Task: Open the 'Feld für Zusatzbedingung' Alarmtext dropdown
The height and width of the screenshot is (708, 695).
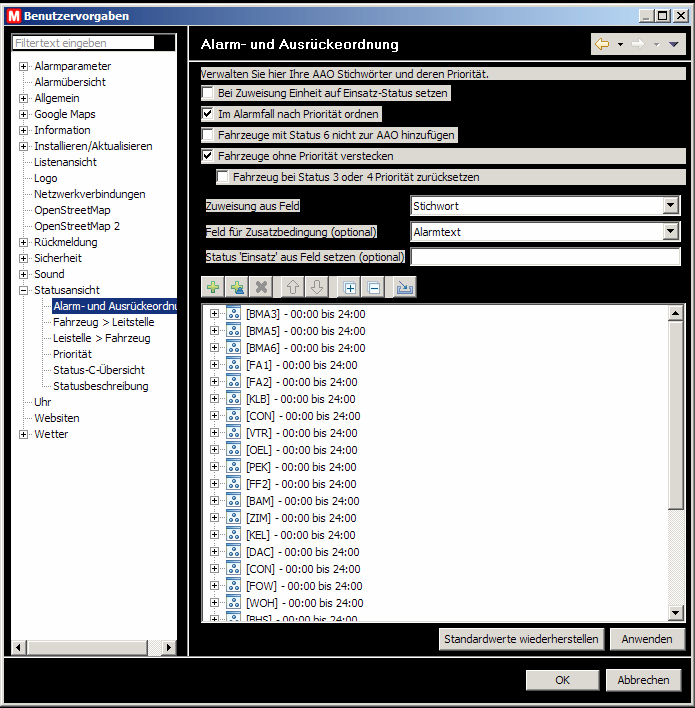Action: point(671,232)
